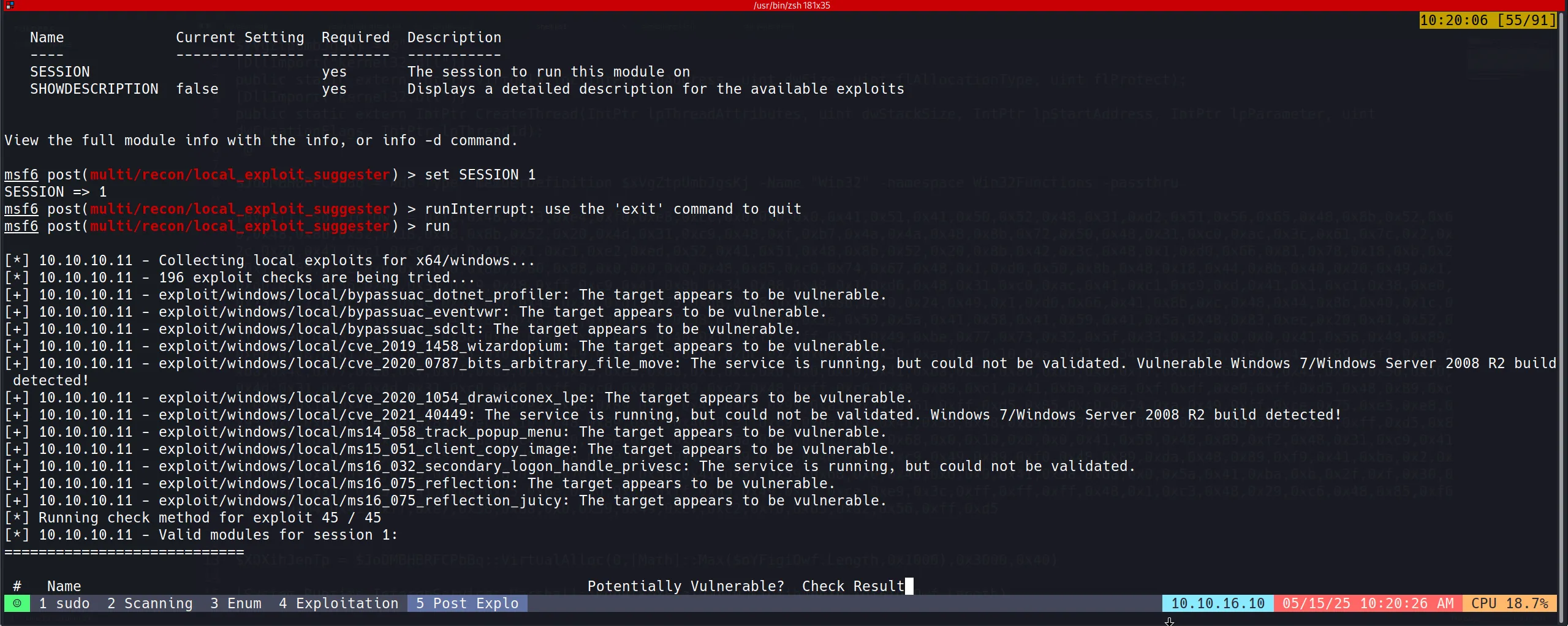Open the 3 Enum tmux window
Screen dimensions: 1568x626
[x=235, y=603]
